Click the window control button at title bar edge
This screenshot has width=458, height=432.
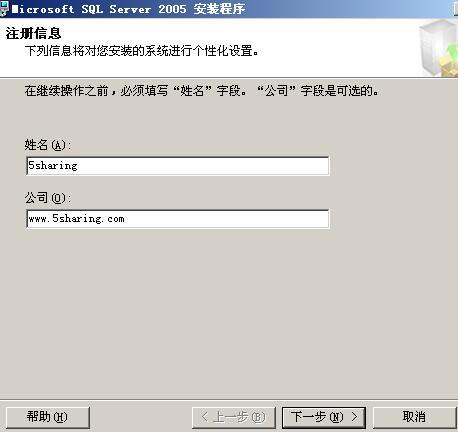(456, 8)
